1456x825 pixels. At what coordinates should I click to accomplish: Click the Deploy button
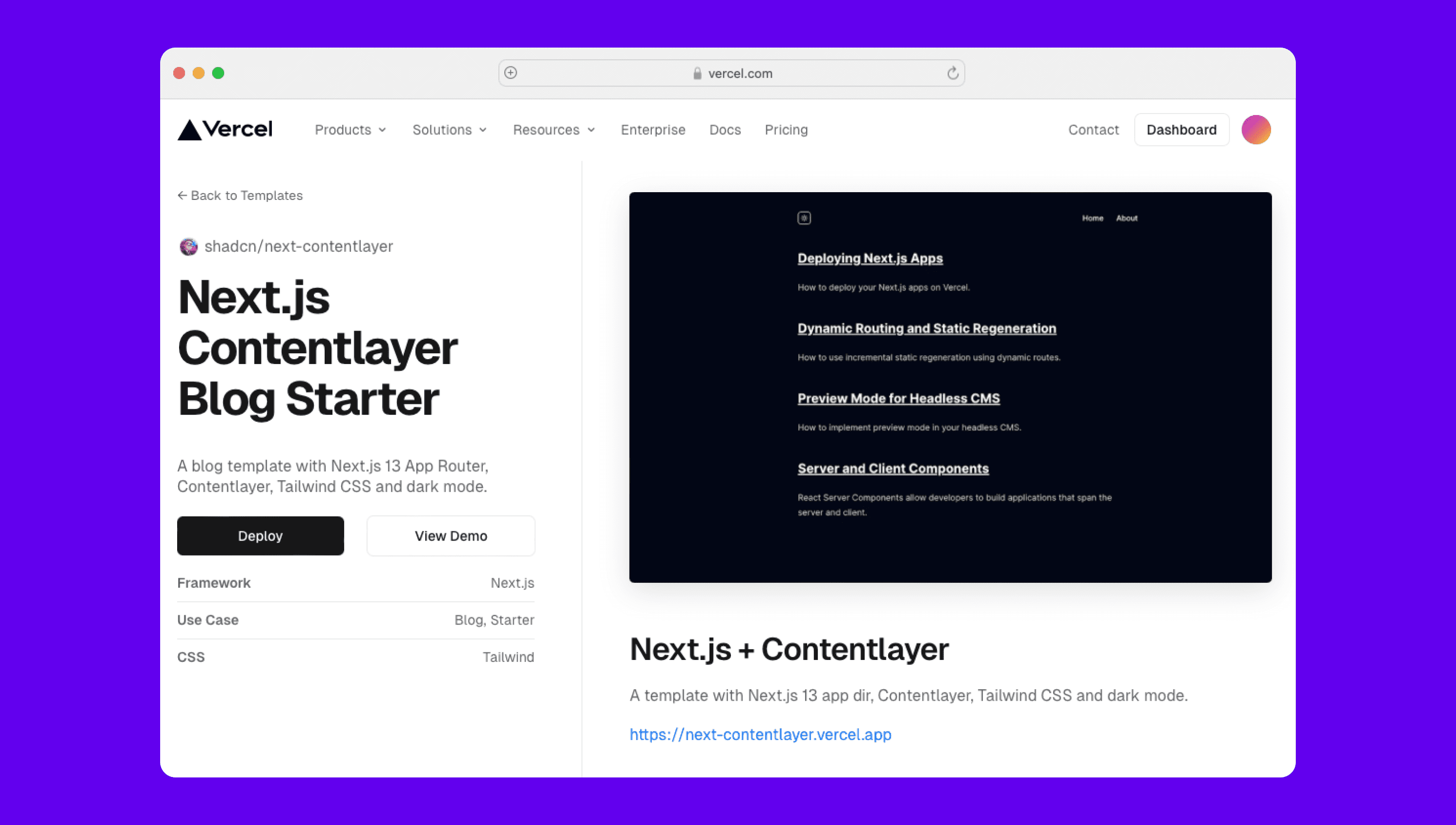pos(260,535)
